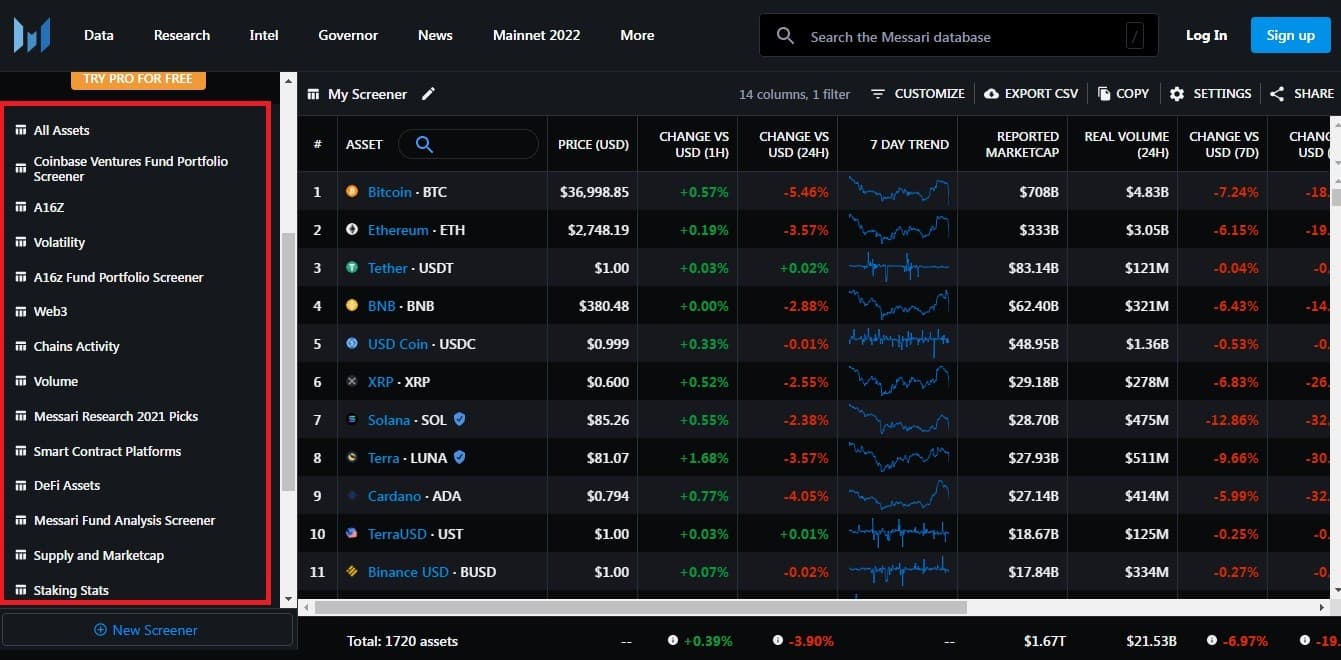Select News in the top navigation
The width and height of the screenshot is (1341, 660).
point(435,35)
